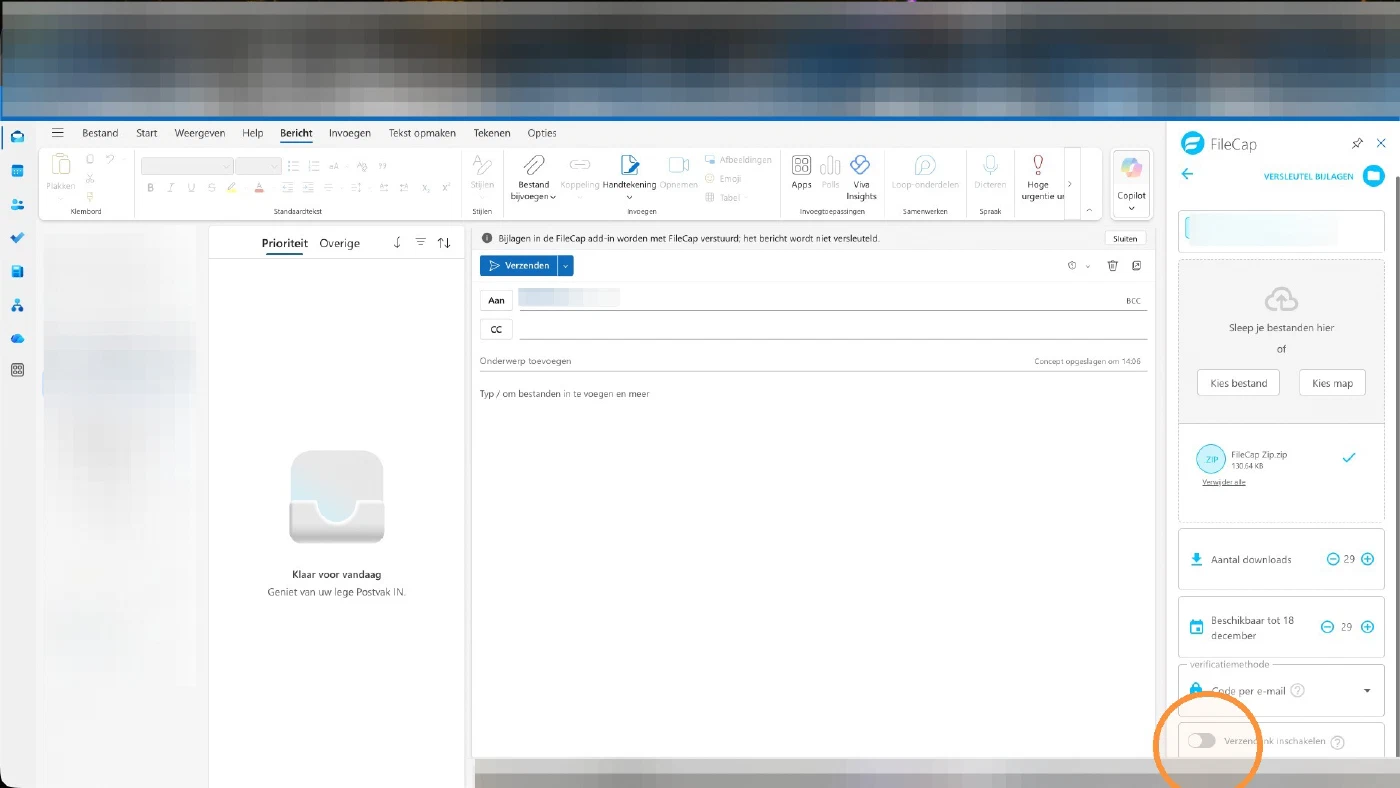Screen dimensions: 1400x788
Task: Click the Kies bestand button
Action: [x=1238, y=383]
